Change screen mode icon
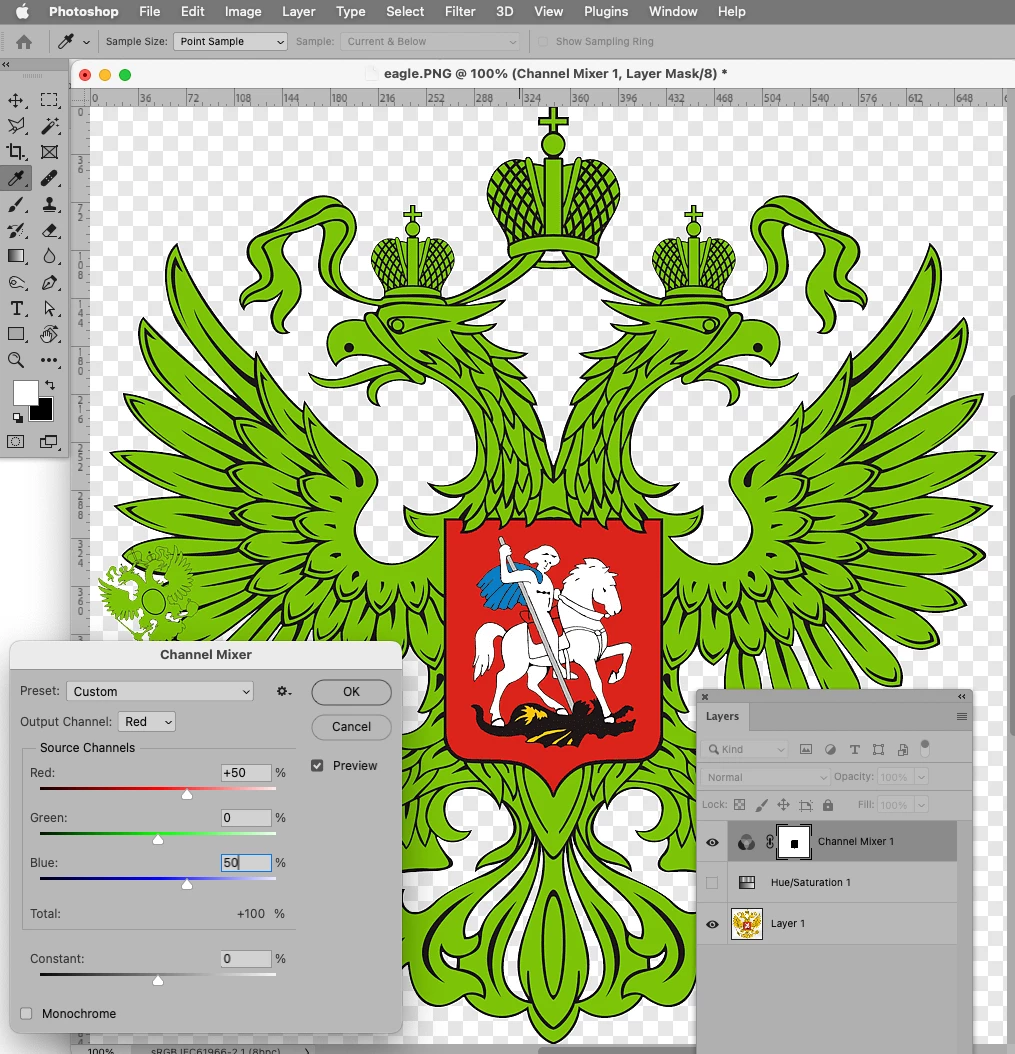The height and width of the screenshot is (1054, 1015). [48, 442]
